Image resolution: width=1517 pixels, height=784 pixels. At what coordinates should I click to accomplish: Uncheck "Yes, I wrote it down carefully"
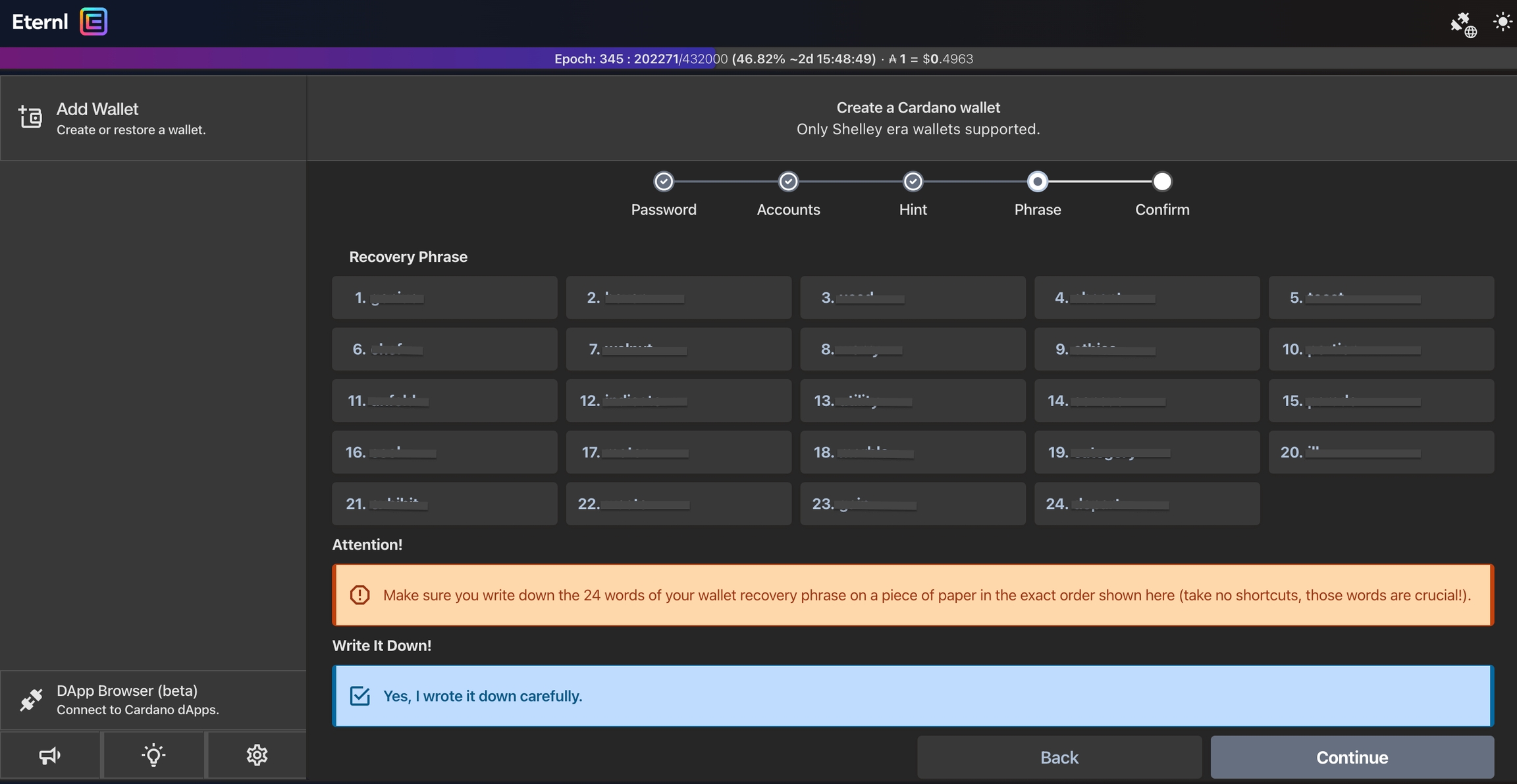pyautogui.click(x=360, y=696)
